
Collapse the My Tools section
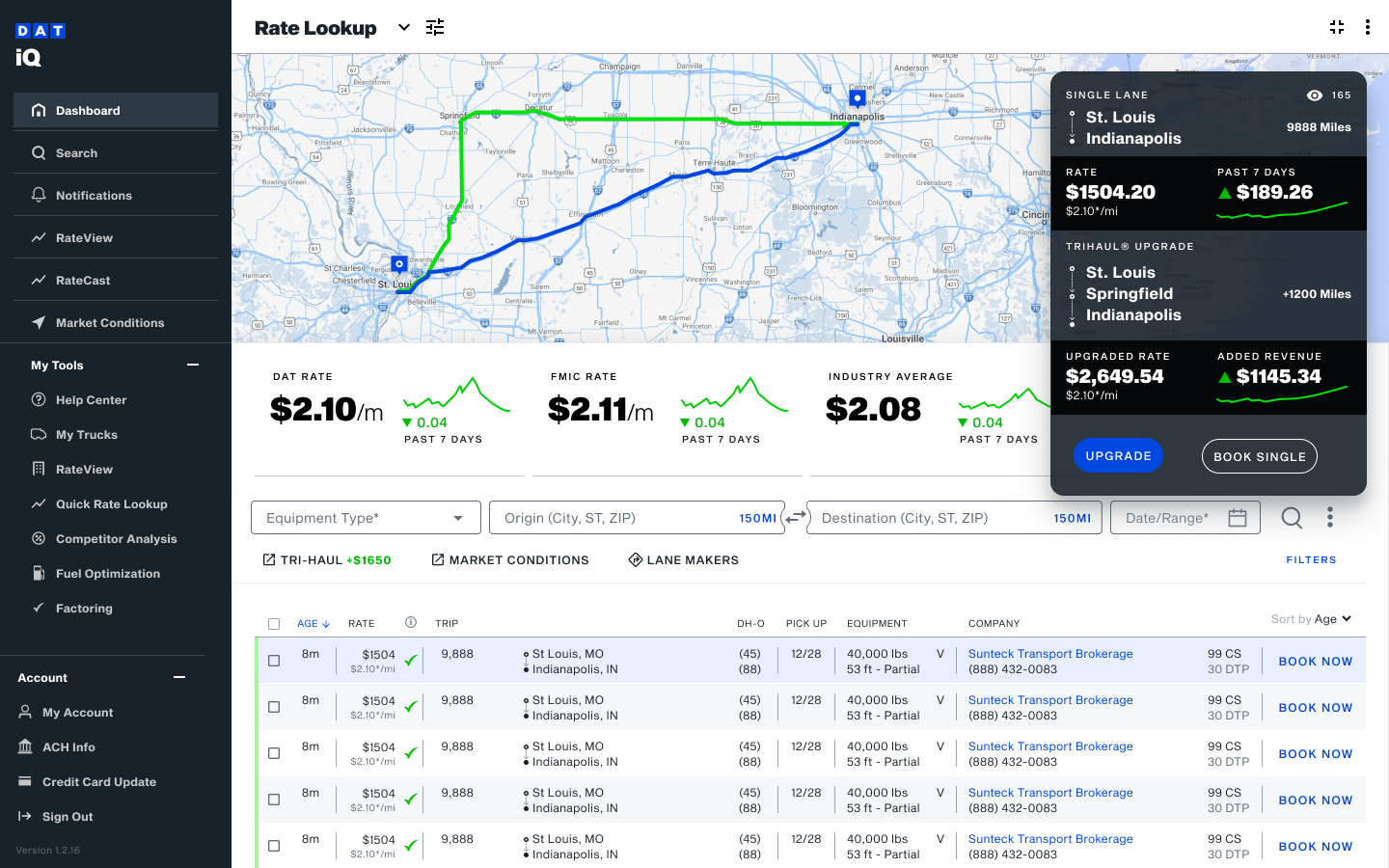(193, 366)
